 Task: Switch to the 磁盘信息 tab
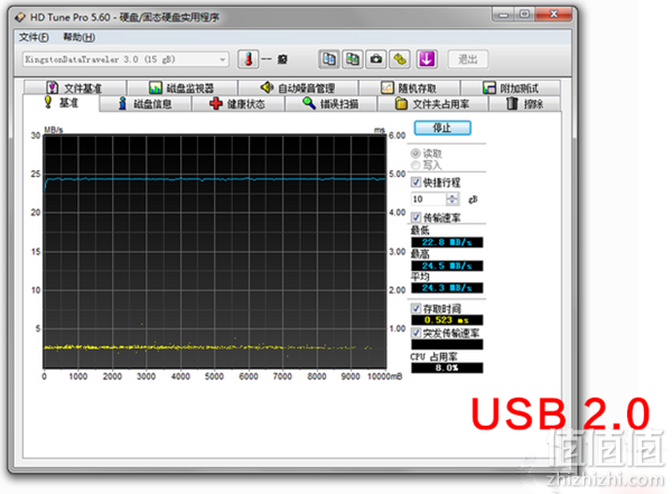(x=145, y=104)
